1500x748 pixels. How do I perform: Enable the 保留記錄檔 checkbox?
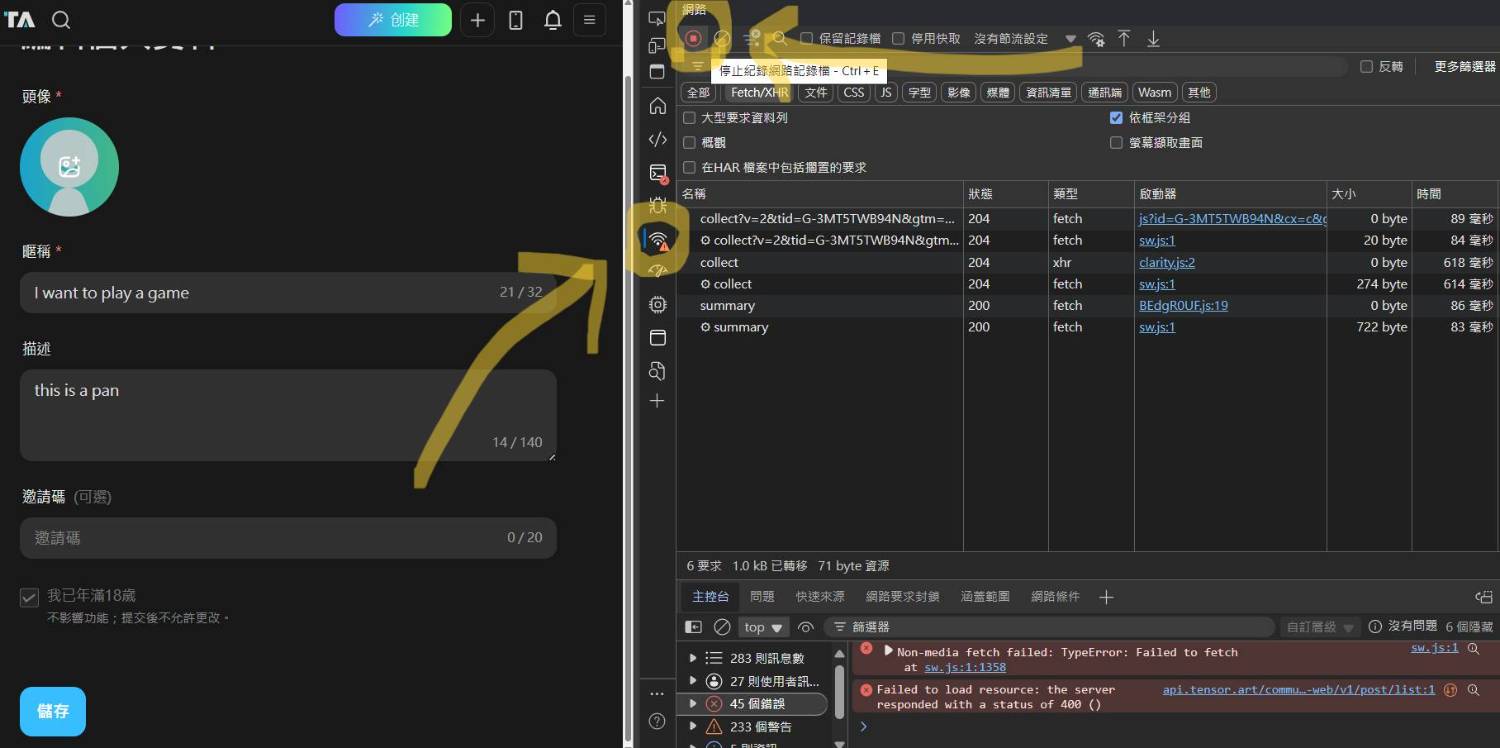click(x=807, y=39)
